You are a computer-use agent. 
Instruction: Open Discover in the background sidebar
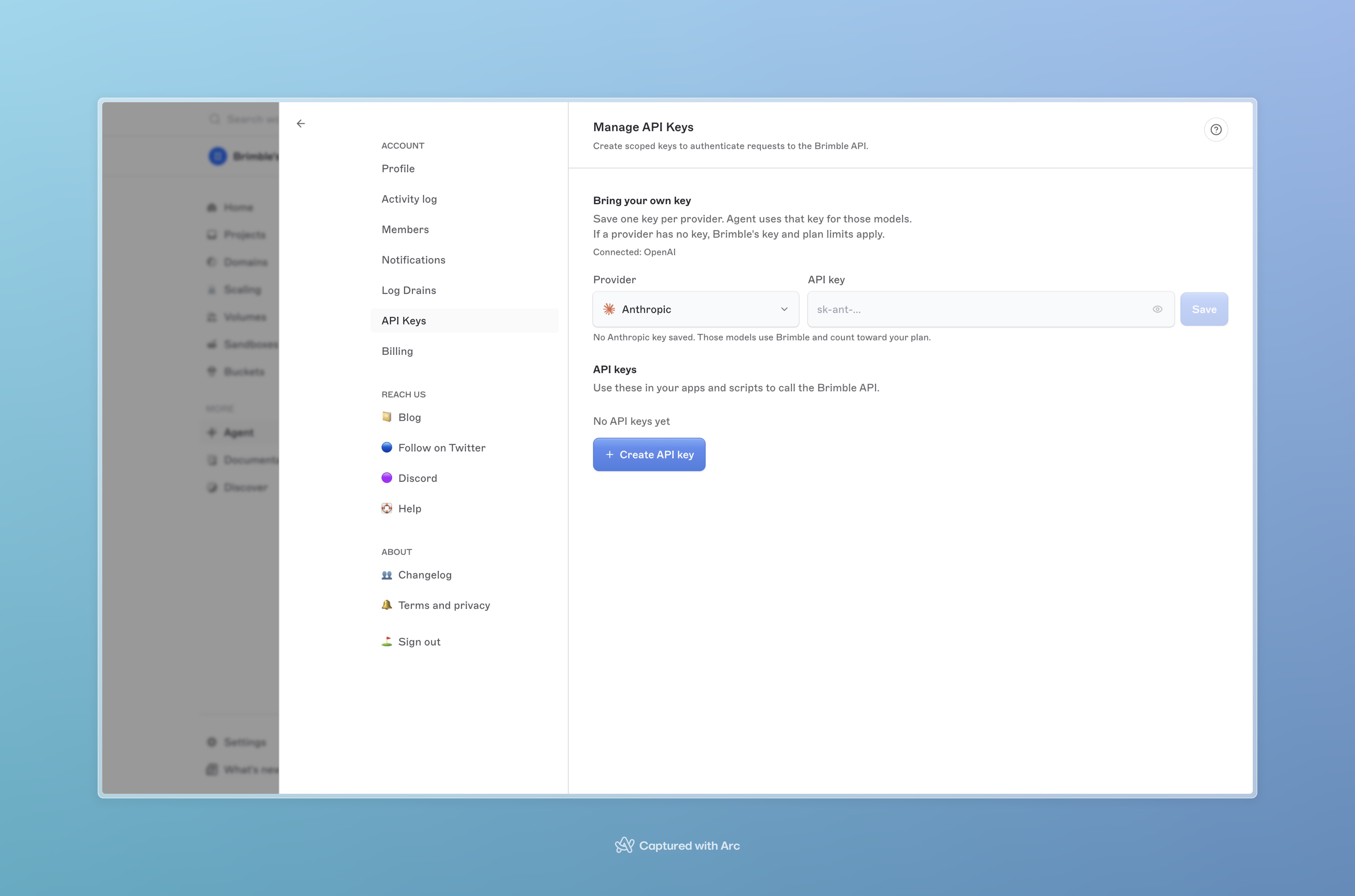(x=238, y=487)
